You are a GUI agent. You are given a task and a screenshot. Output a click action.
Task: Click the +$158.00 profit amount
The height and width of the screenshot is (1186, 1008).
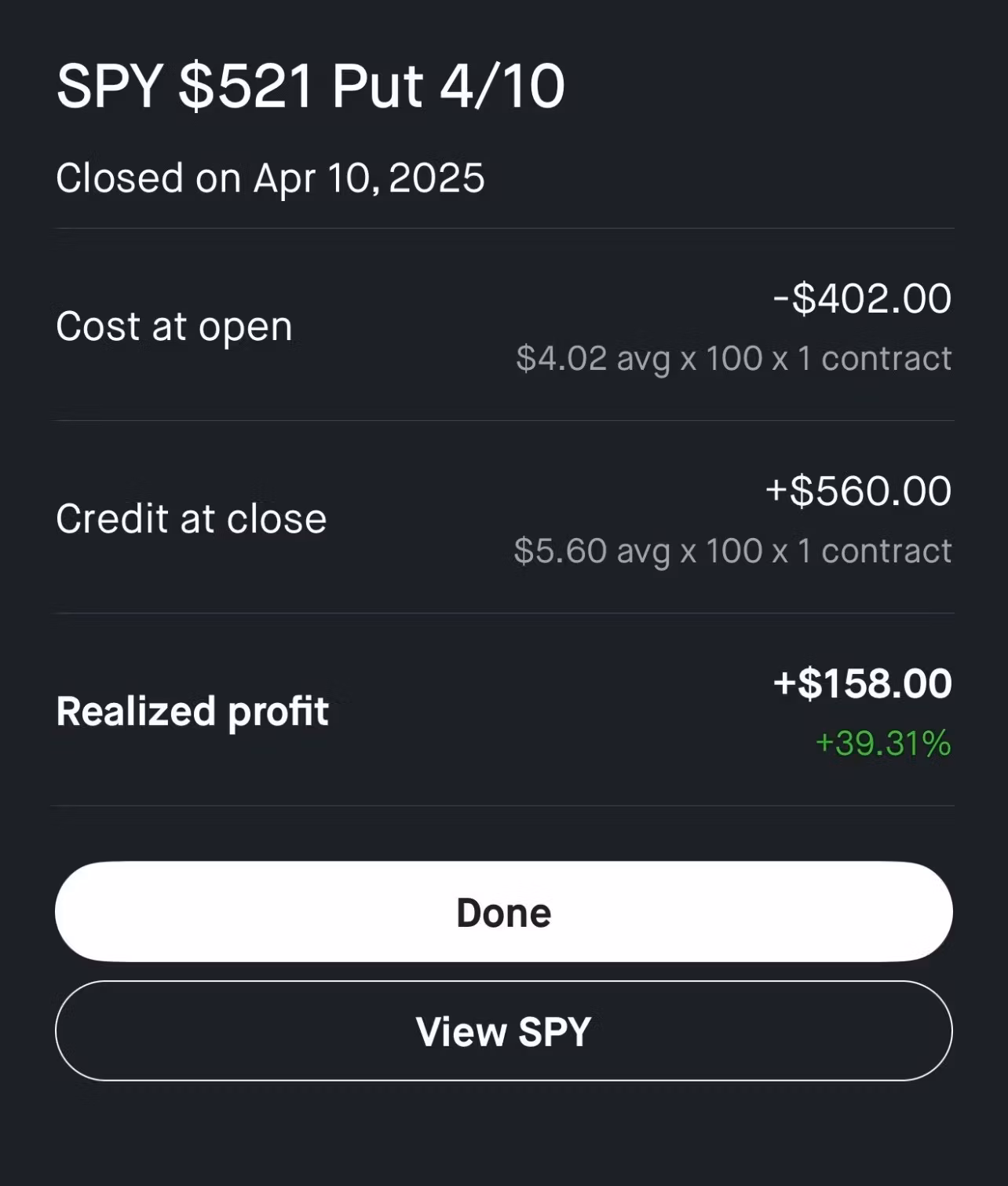862,683
